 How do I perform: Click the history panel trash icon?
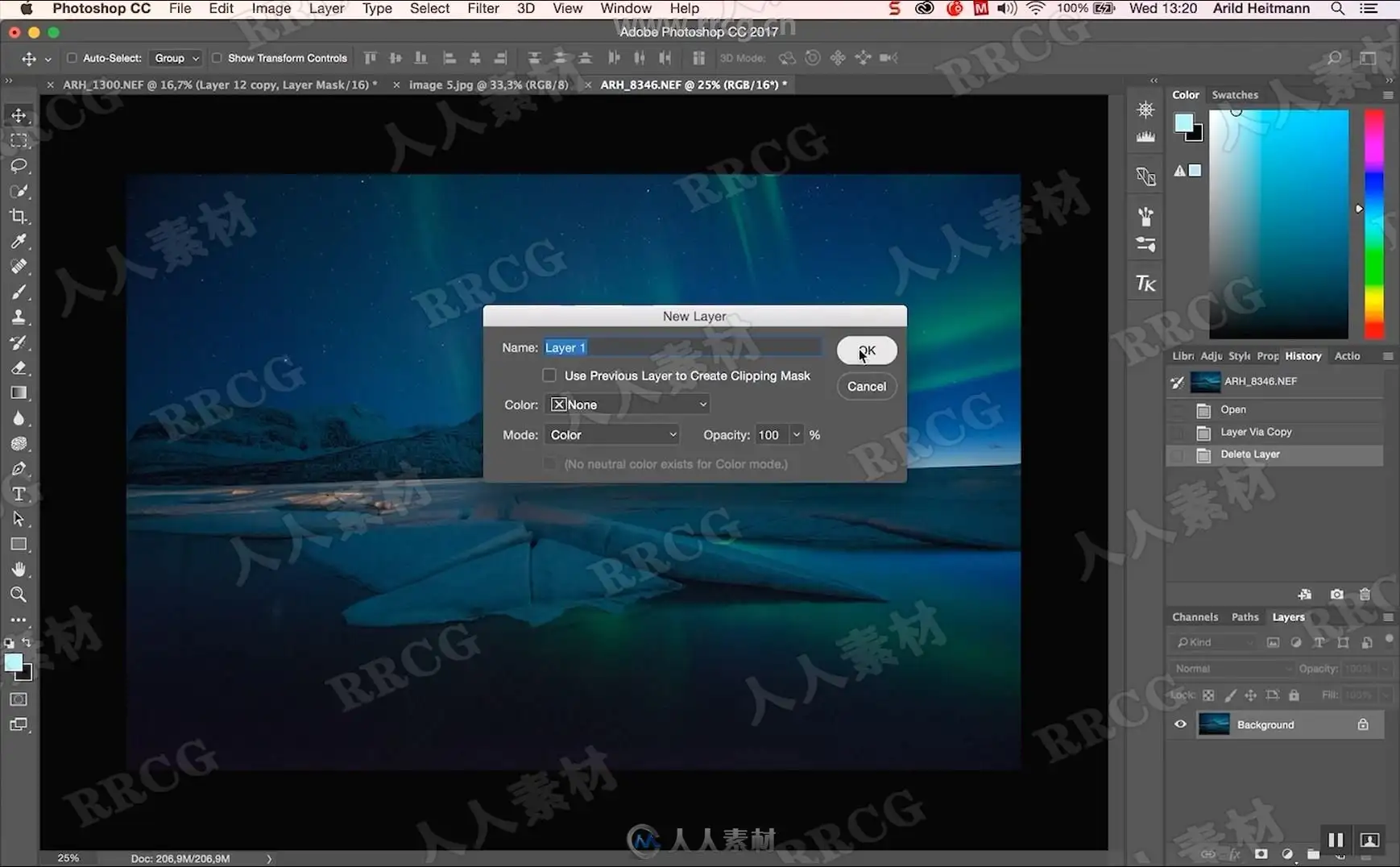(x=1365, y=595)
